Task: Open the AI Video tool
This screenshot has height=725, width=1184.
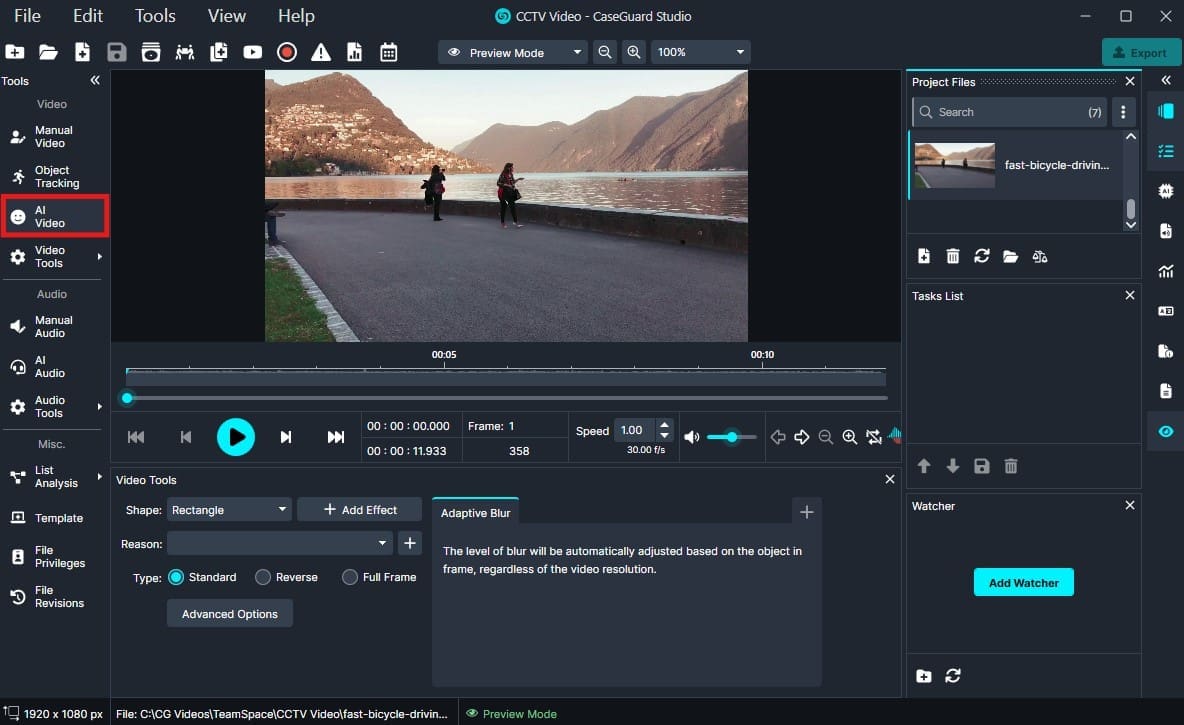Action: [x=46, y=215]
